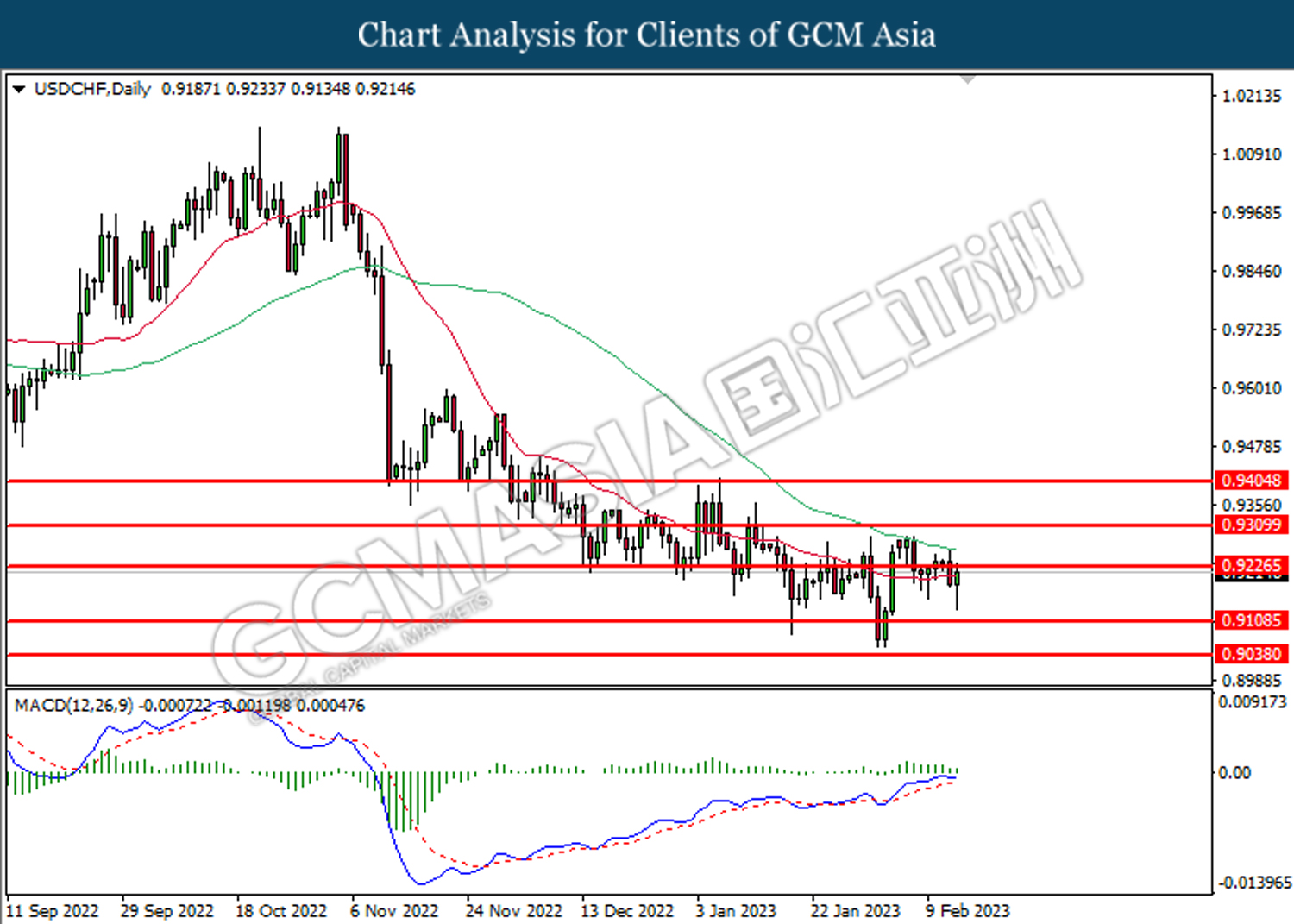Select the 0.93099 red price level label

(x=1252, y=524)
